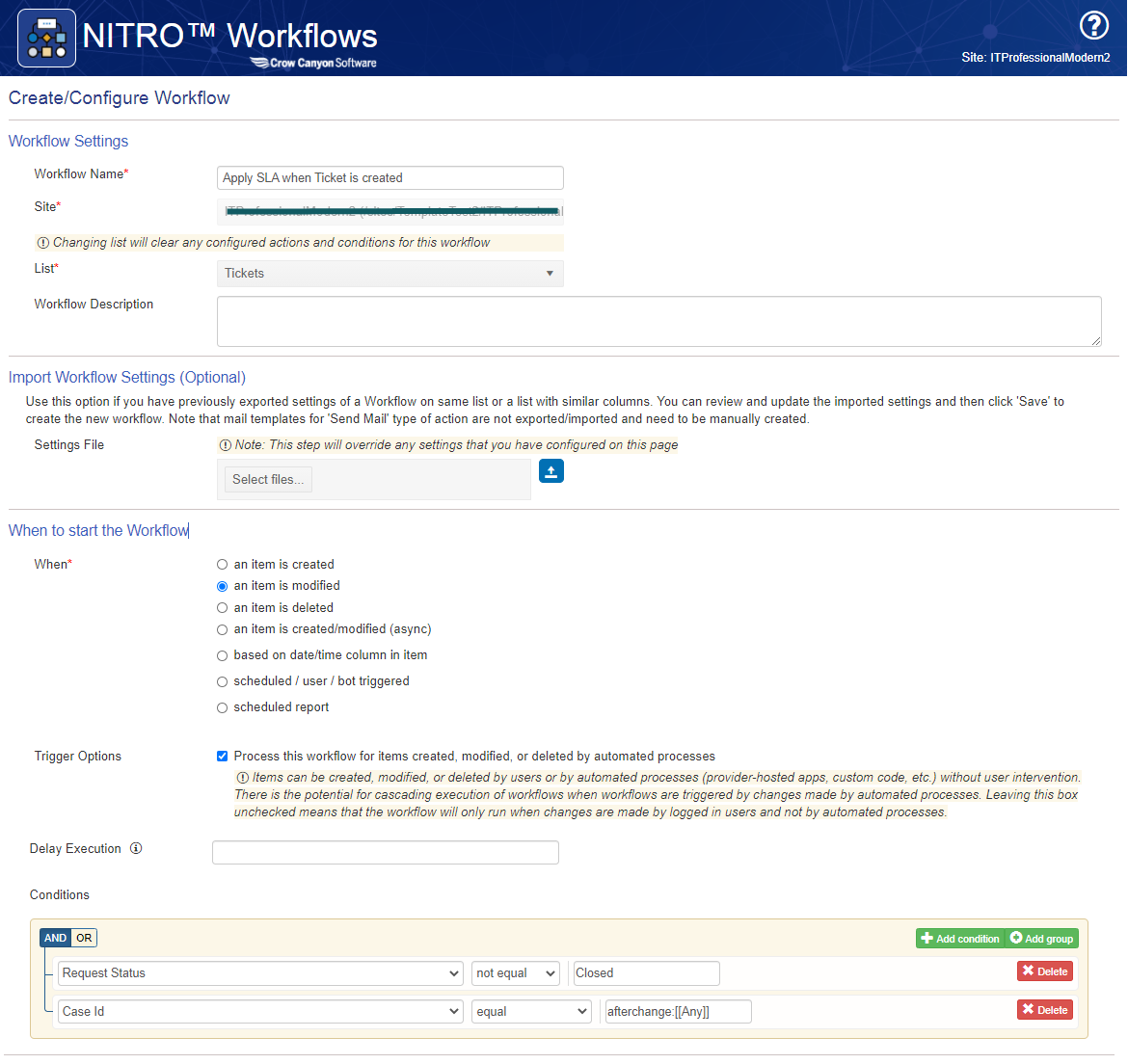Viewport: 1128px width, 1064px height.
Task: Open the Request Status column dropdown
Action: (x=260, y=972)
